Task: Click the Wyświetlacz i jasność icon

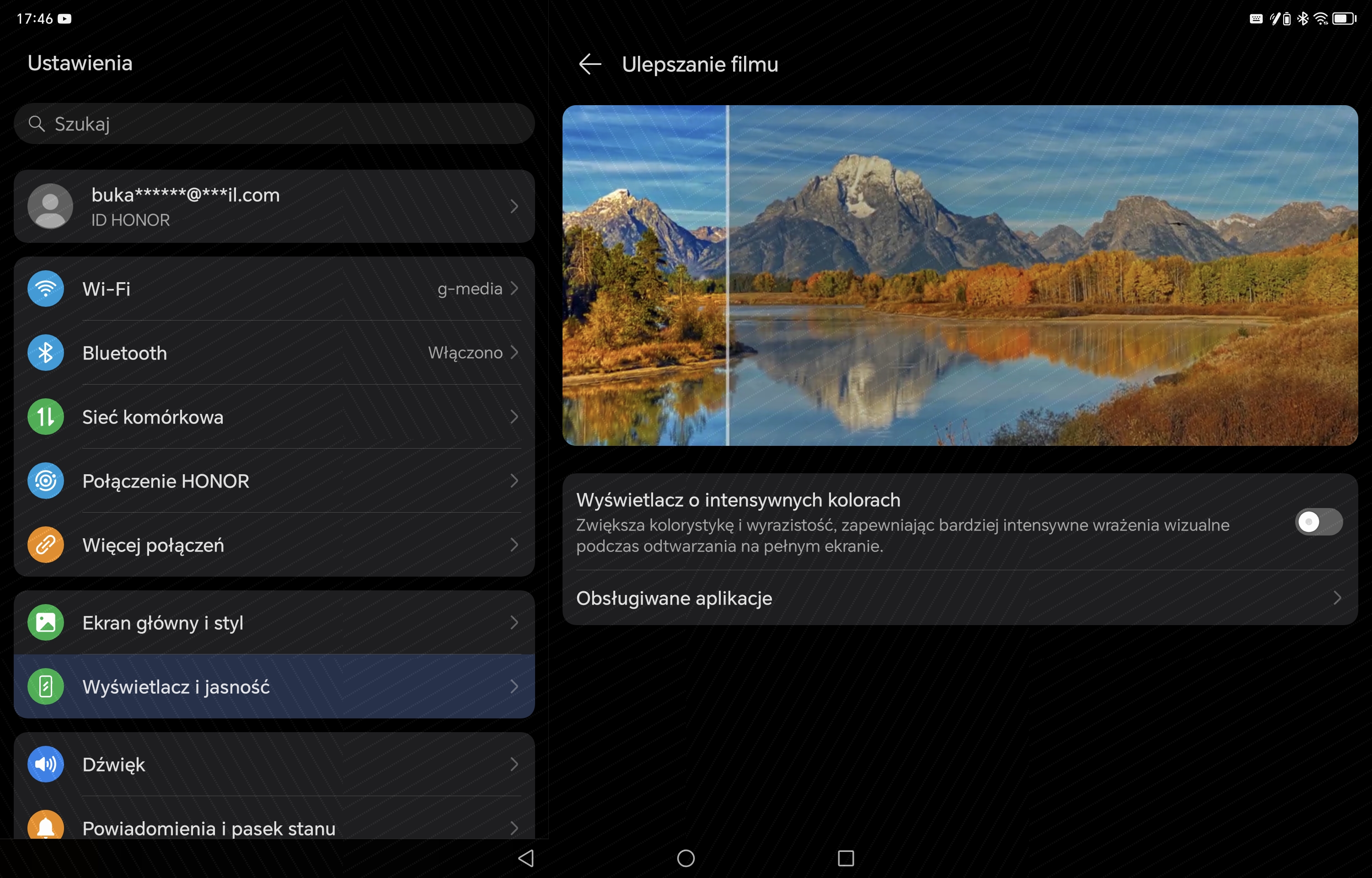Action: [x=46, y=686]
